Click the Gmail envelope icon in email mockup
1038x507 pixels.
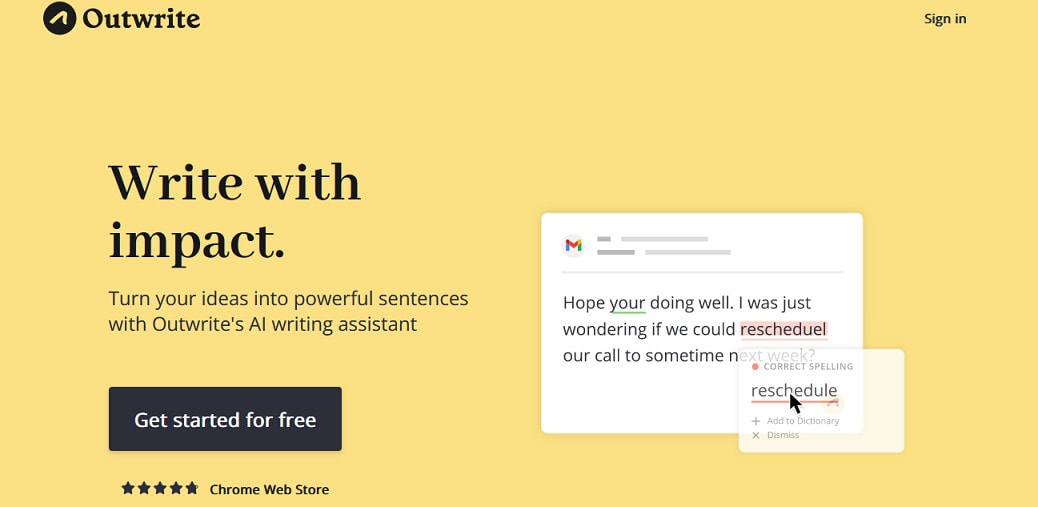(x=573, y=246)
